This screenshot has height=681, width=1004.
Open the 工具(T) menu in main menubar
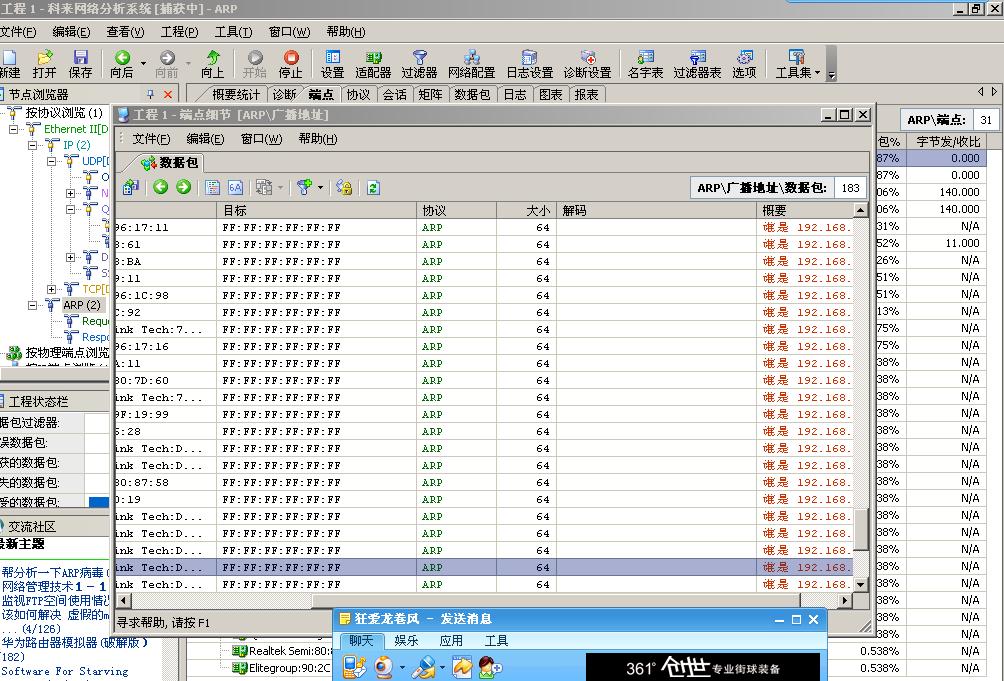point(233,32)
